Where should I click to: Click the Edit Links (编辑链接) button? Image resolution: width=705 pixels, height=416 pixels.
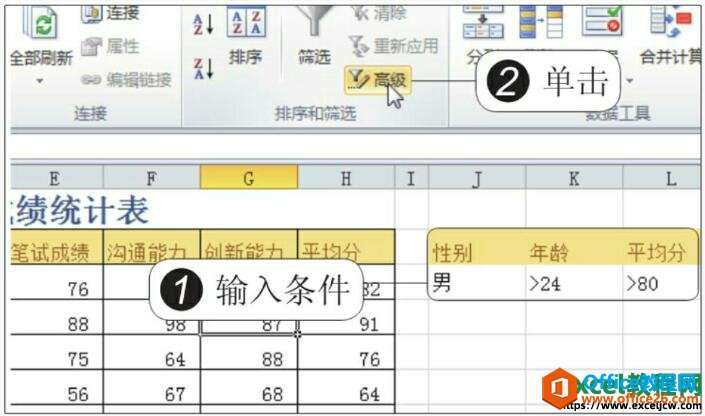126,80
